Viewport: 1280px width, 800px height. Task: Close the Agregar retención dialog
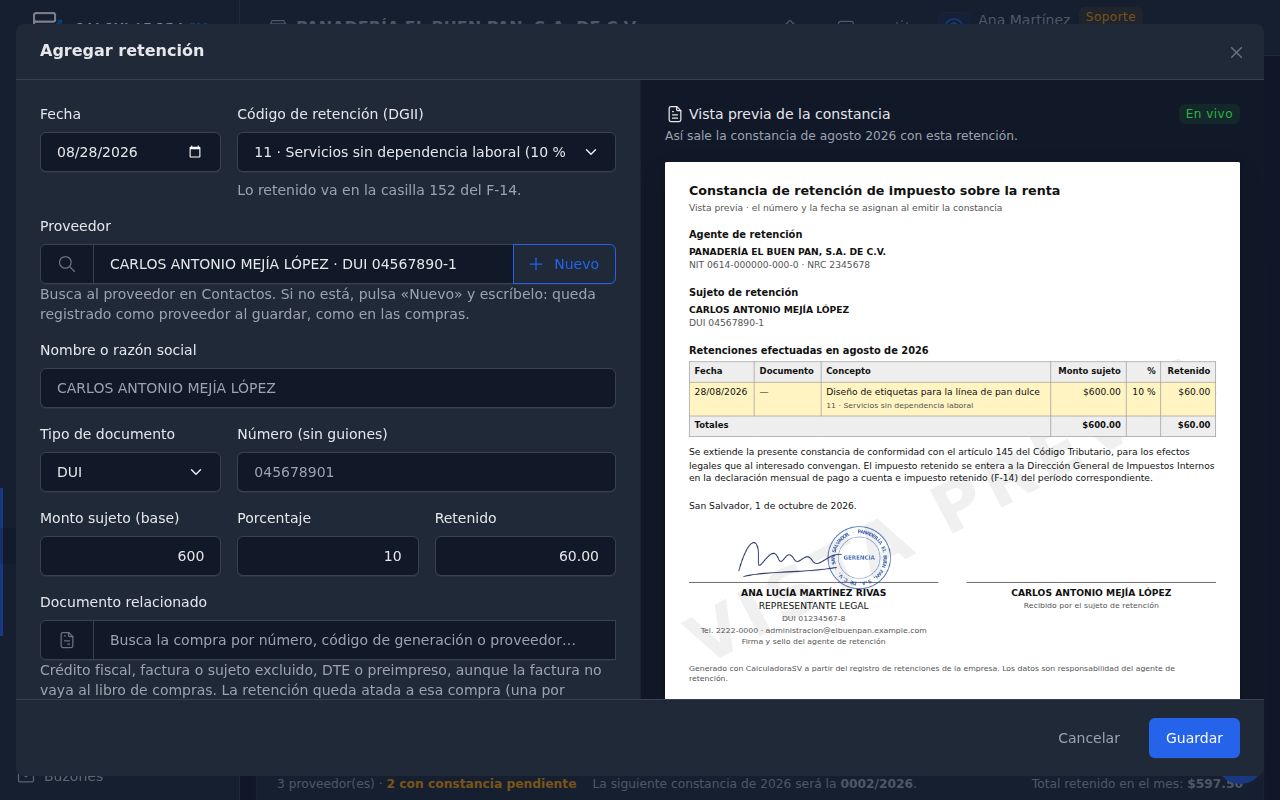pyautogui.click(x=1236, y=52)
